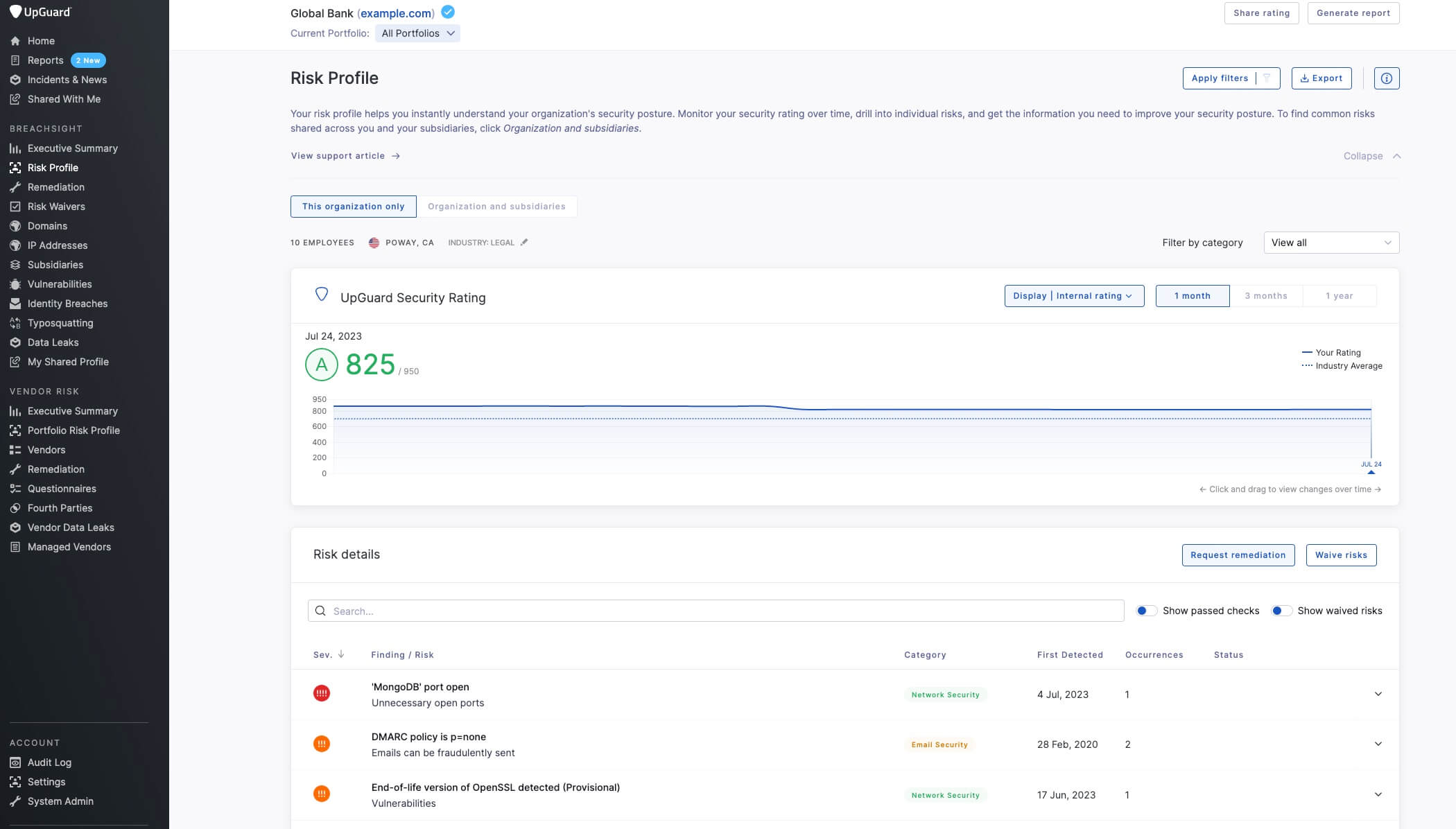Expand the End-of-life OpenSSL row chevron

(1378, 794)
